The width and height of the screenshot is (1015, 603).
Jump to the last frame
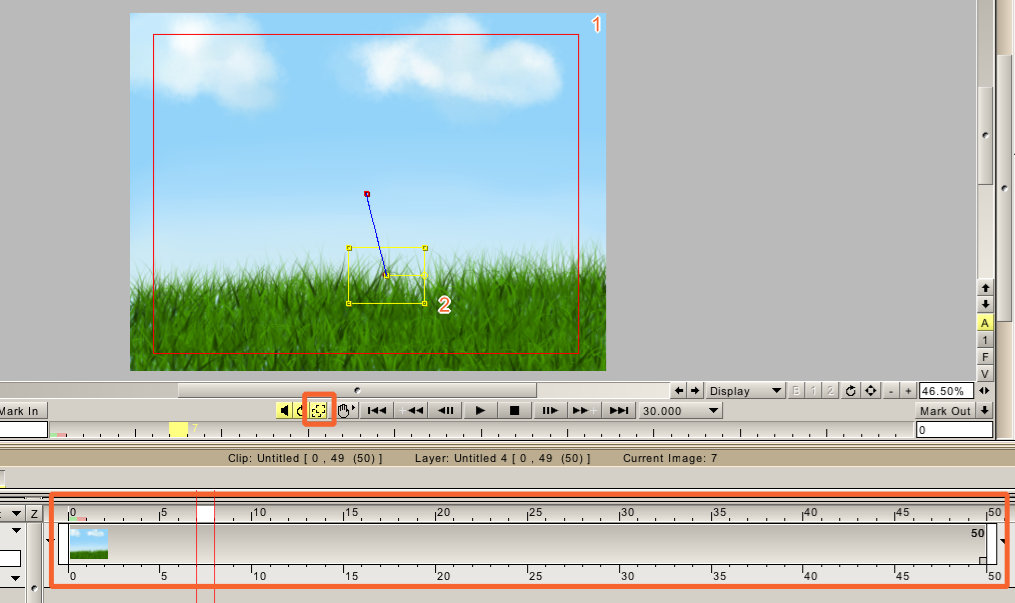click(619, 411)
